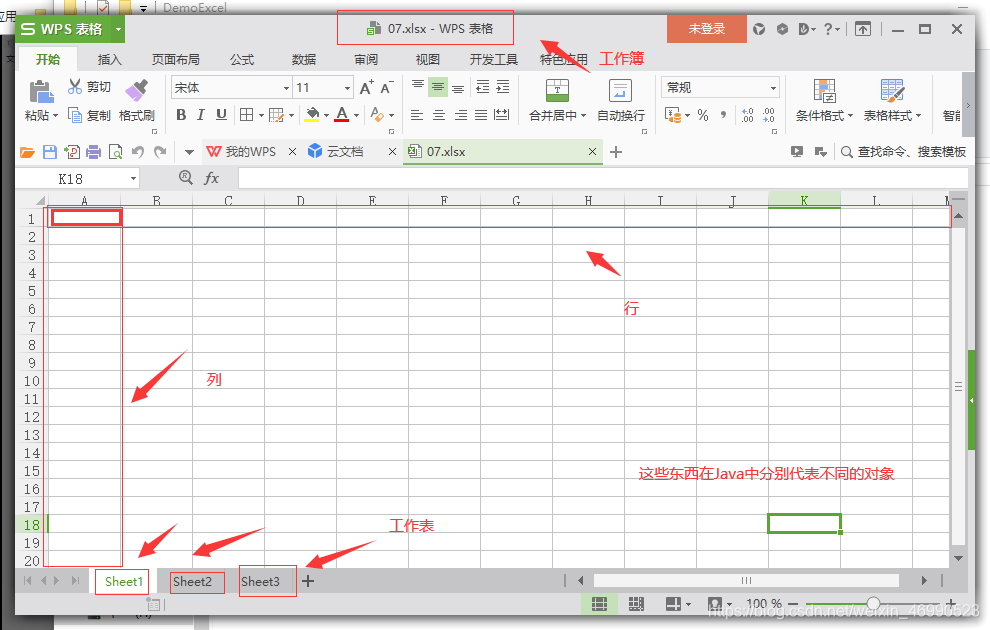Image resolution: width=990 pixels, height=630 pixels.
Task: Select the italic (I) formatting icon
Action: (x=200, y=115)
